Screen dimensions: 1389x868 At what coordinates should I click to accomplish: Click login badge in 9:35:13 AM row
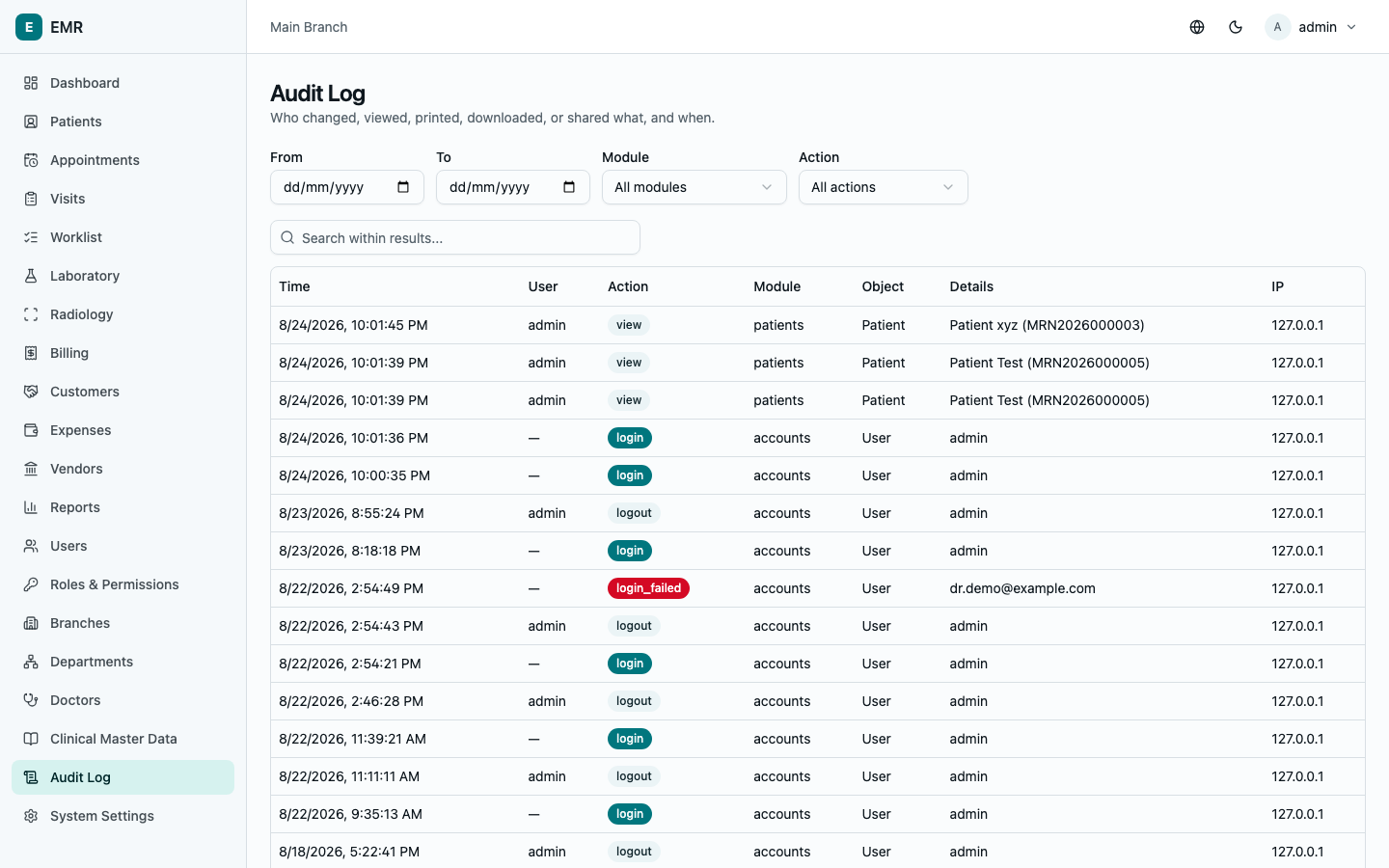(x=630, y=814)
